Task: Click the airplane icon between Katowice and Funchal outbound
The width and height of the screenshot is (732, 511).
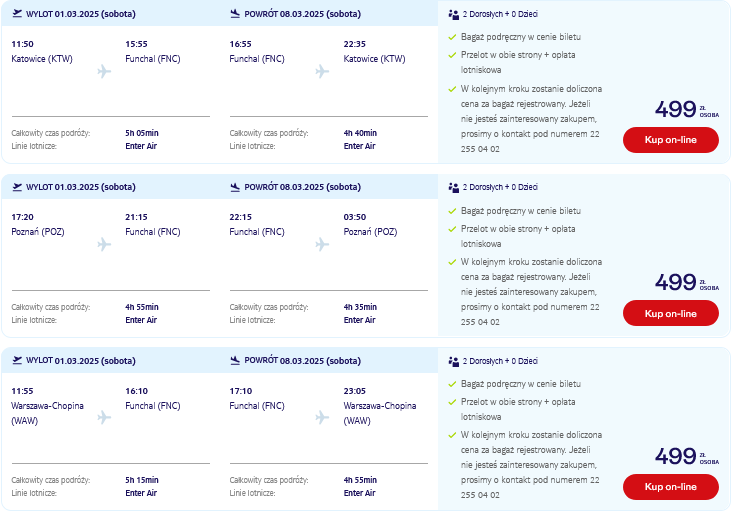Action: pos(104,71)
